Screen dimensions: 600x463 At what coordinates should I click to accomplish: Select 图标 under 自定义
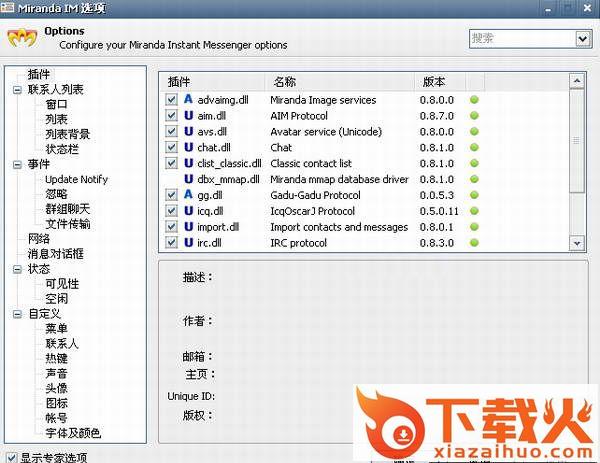click(57, 403)
